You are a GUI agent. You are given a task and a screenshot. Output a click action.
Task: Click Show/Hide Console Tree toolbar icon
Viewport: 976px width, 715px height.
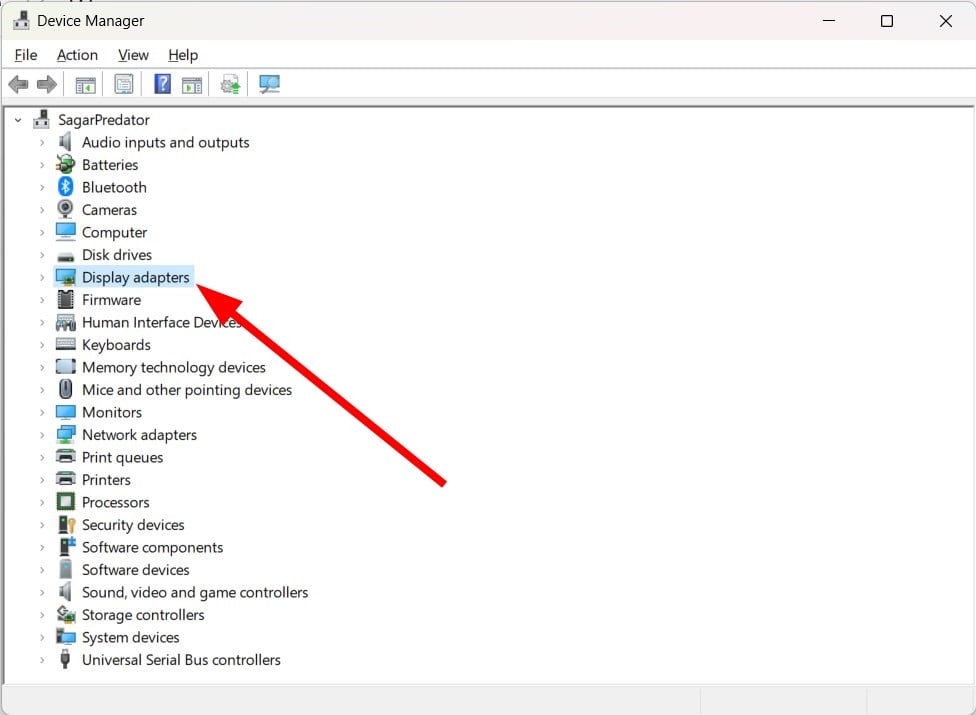tap(85, 85)
